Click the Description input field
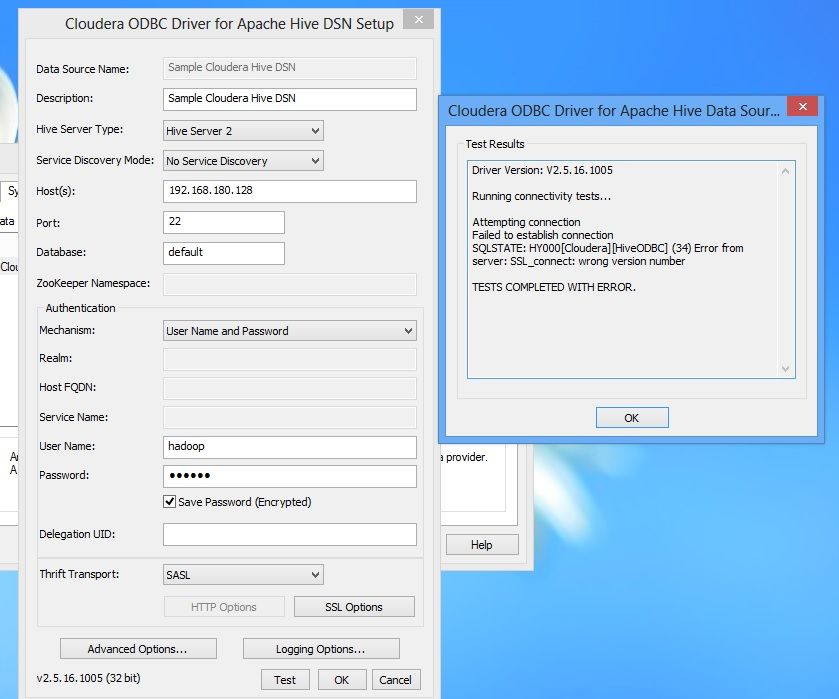Image resolution: width=839 pixels, height=699 pixels. [289, 99]
